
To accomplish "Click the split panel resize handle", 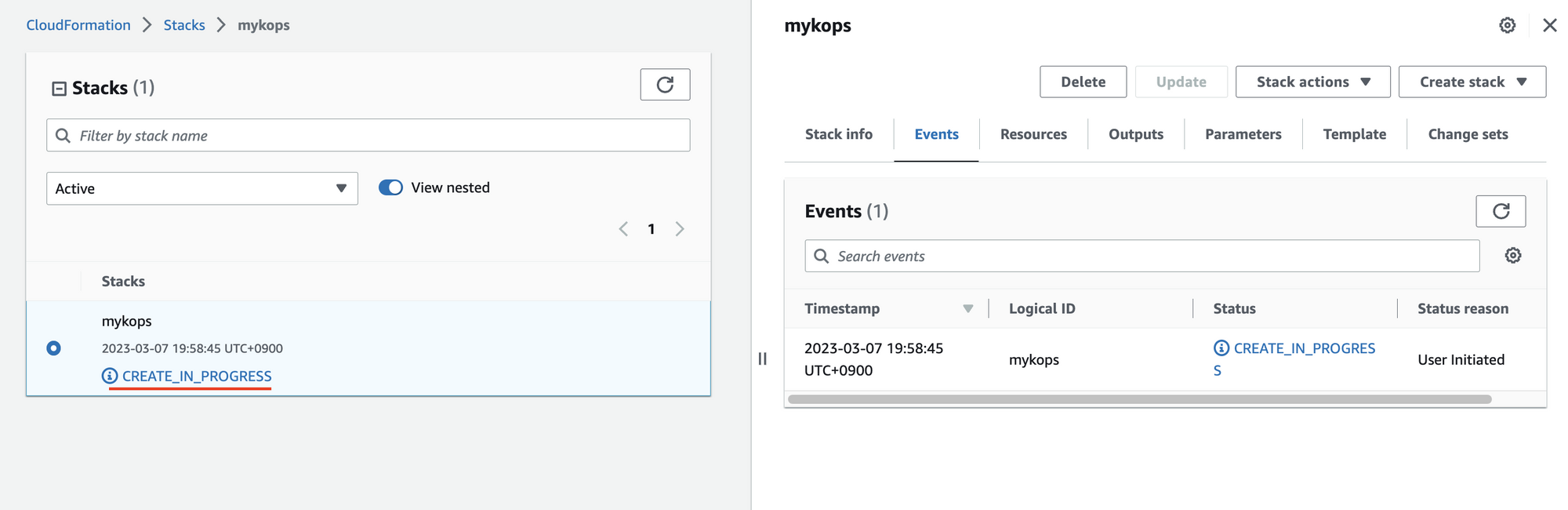I will (x=762, y=359).
